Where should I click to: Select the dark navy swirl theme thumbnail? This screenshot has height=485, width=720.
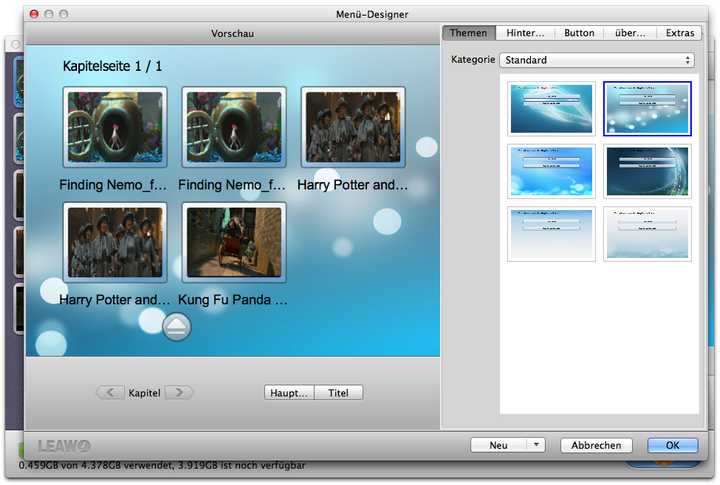(x=647, y=171)
